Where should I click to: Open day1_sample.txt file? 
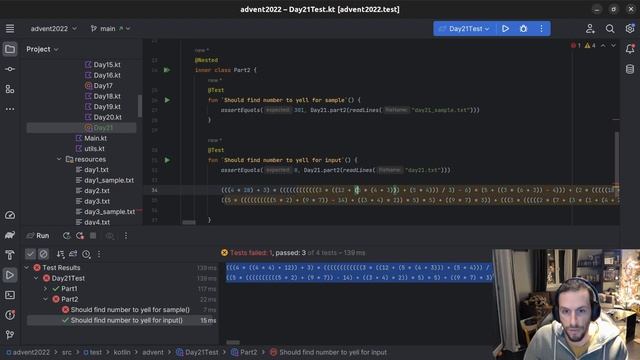[109, 180]
